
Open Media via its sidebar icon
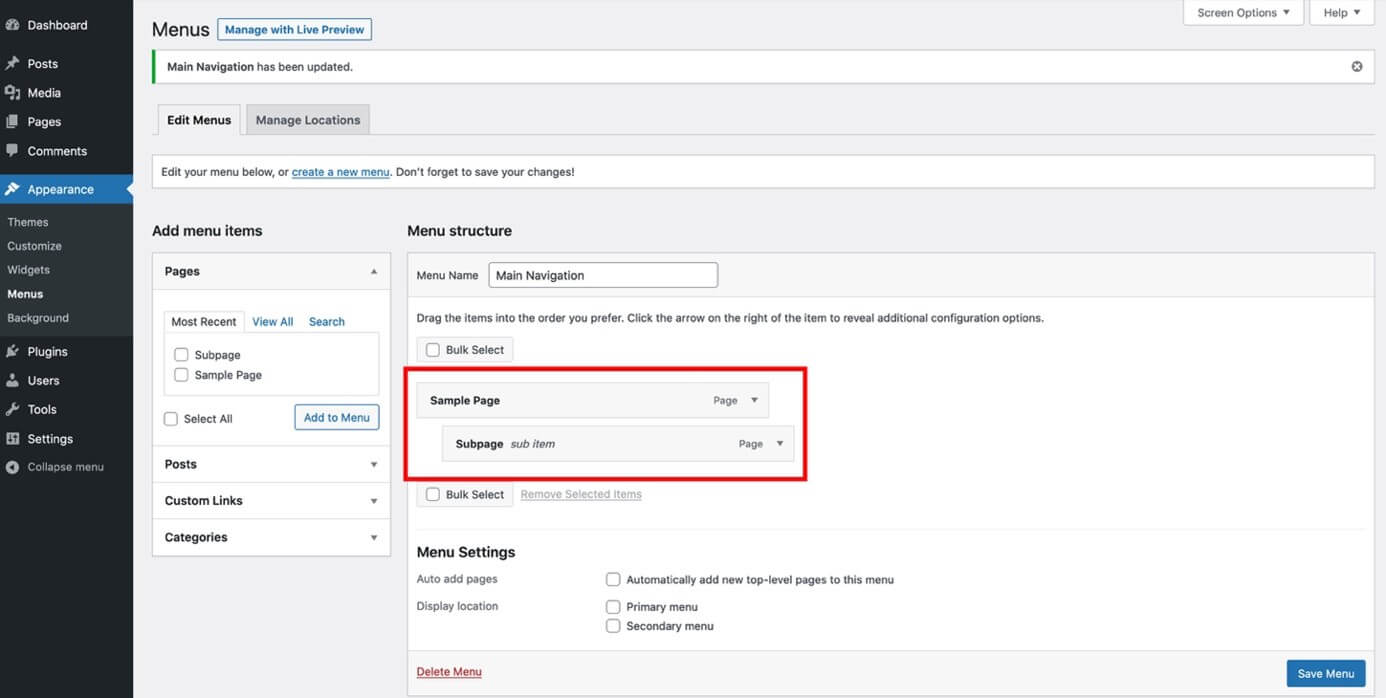[x=13, y=93]
